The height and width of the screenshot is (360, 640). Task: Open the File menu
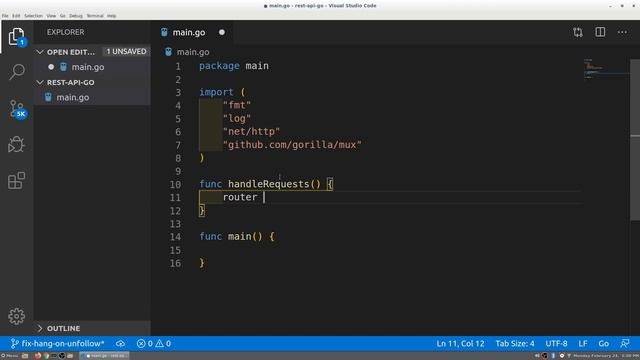click(x=5, y=16)
